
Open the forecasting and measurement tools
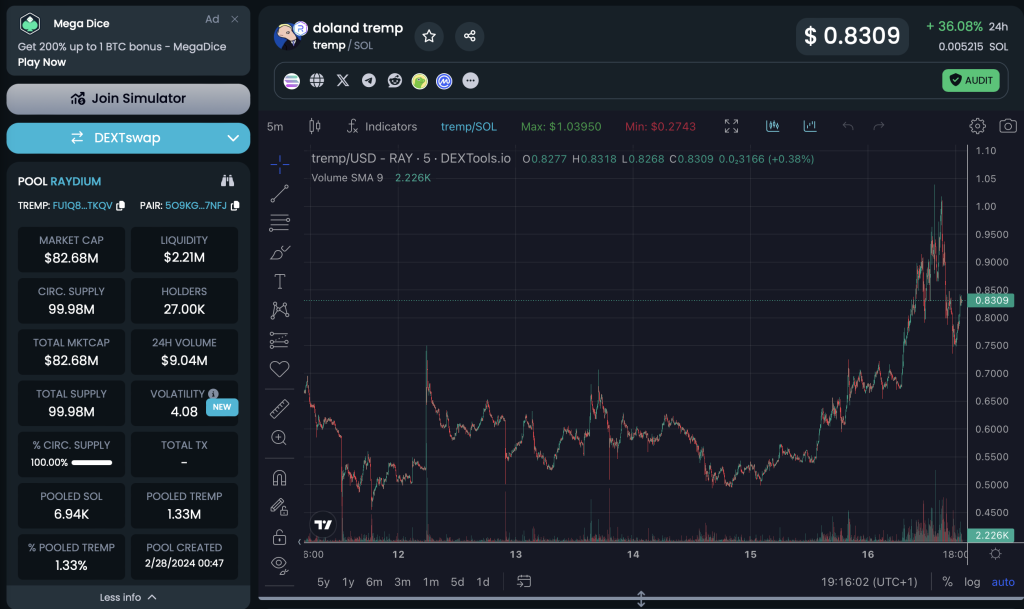coord(280,339)
